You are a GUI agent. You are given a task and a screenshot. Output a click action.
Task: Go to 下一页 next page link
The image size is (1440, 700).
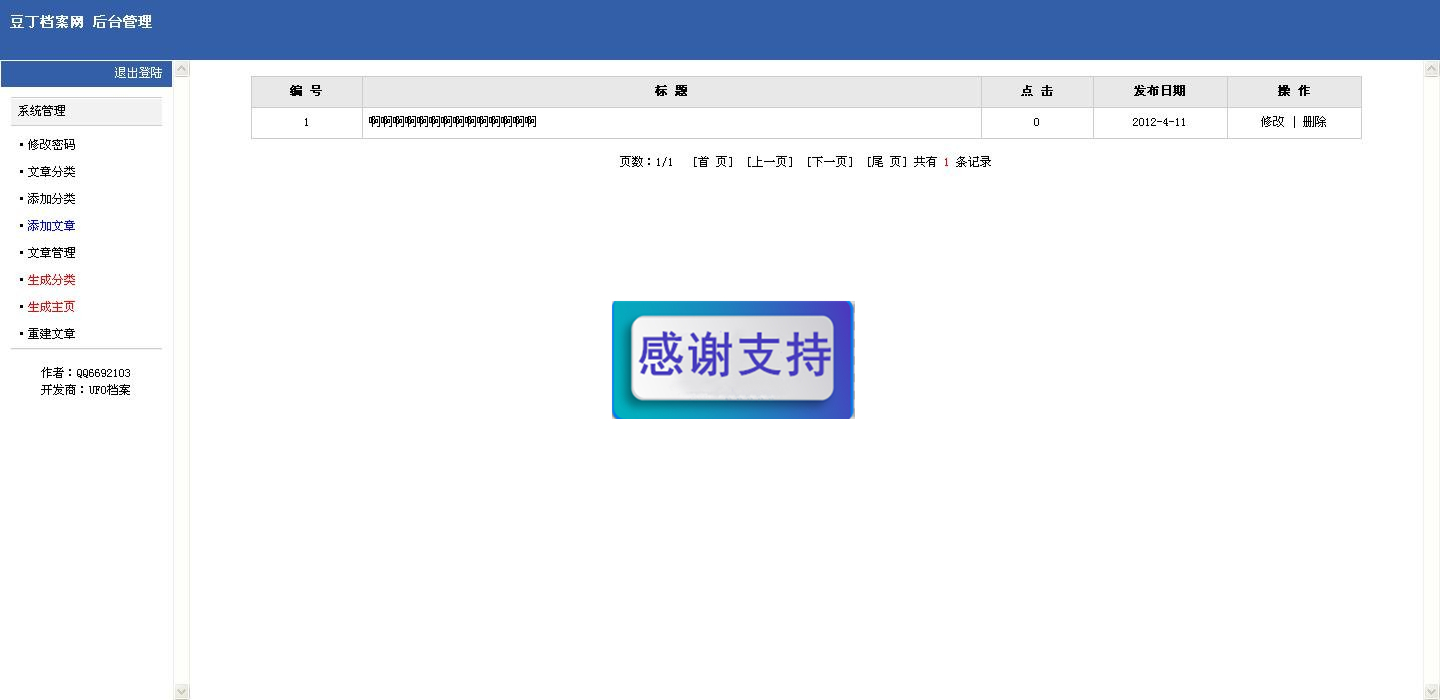pos(830,162)
